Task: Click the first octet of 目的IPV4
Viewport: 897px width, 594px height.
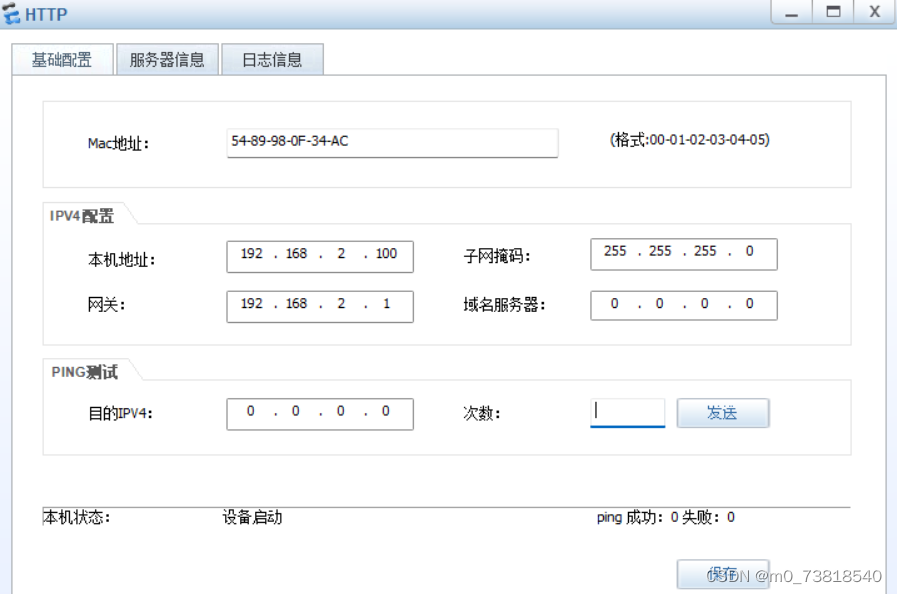Action: [250, 412]
